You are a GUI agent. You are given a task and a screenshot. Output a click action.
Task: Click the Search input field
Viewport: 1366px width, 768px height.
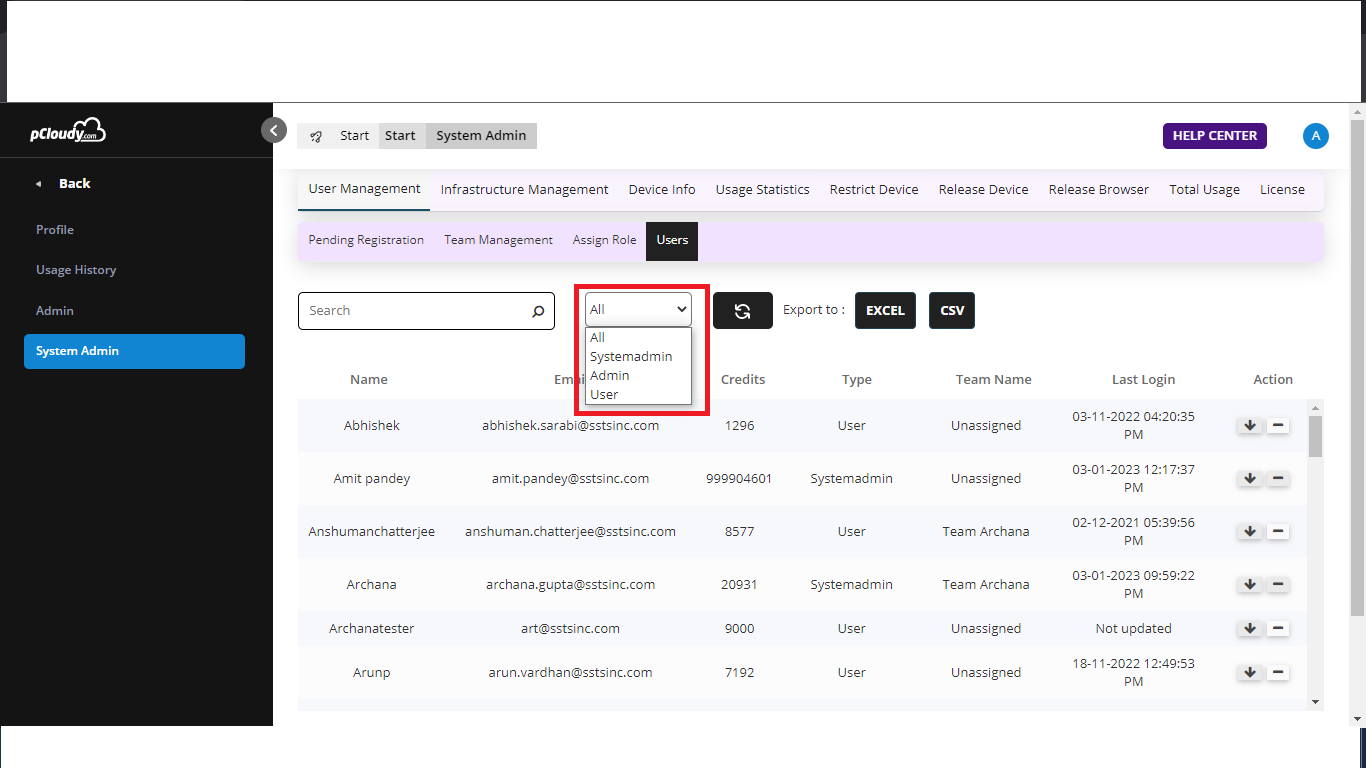coord(415,311)
